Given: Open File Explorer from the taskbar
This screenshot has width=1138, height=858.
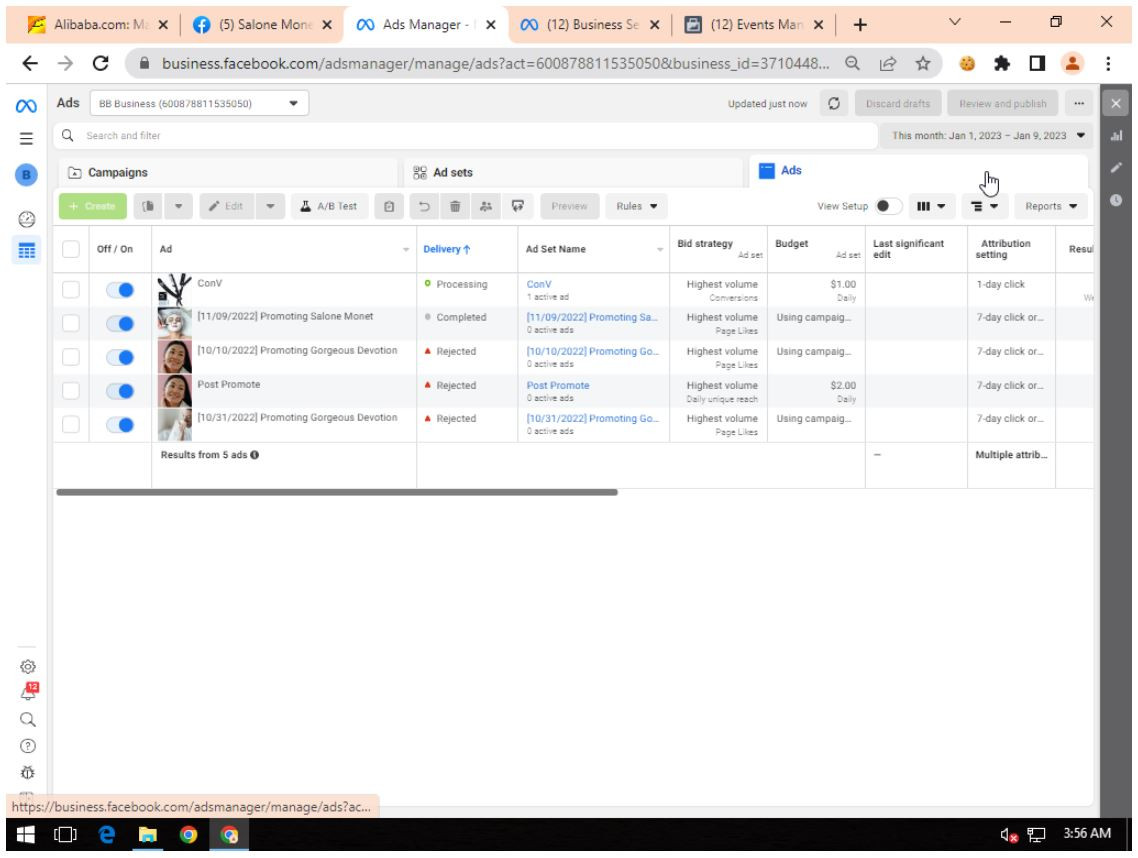Looking at the screenshot, I should [148, 835].
